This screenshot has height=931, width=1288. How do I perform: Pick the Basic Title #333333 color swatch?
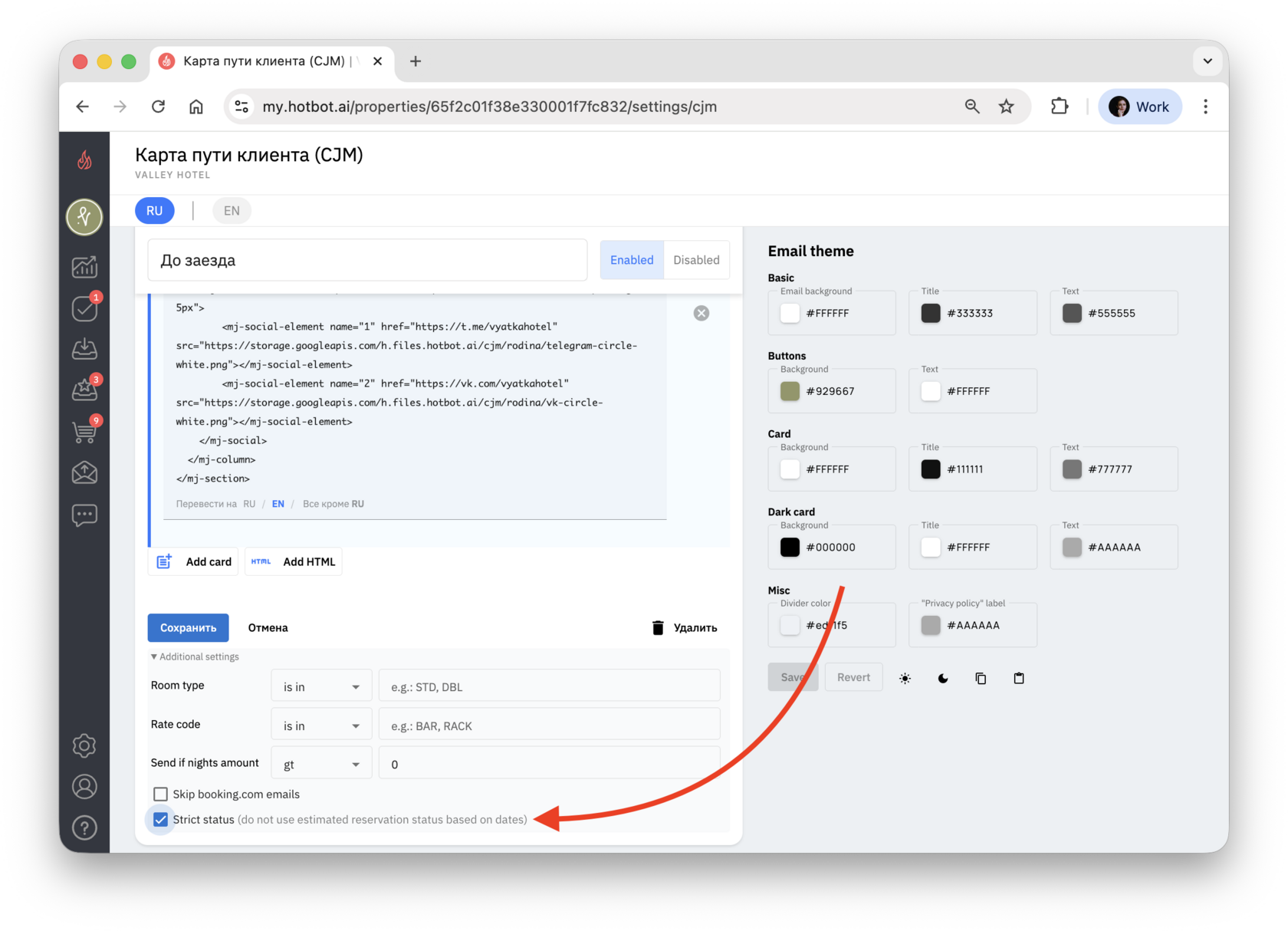tap(931, 313)
